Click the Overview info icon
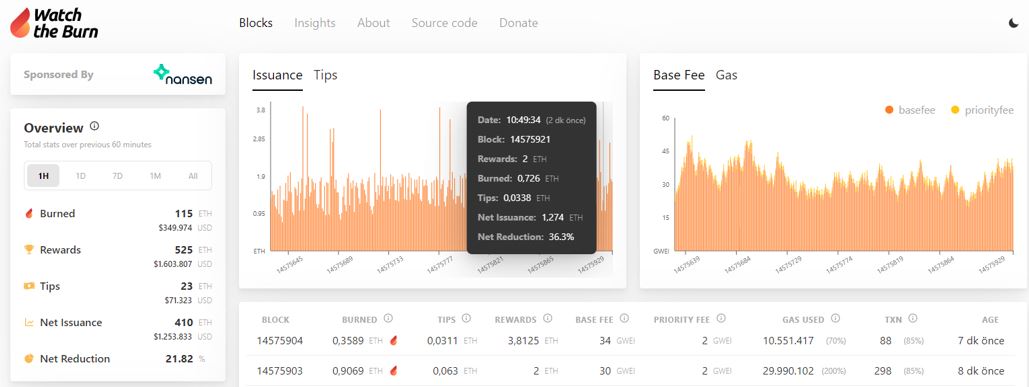This screenshot has width=1029, height=387. (94, 126)
